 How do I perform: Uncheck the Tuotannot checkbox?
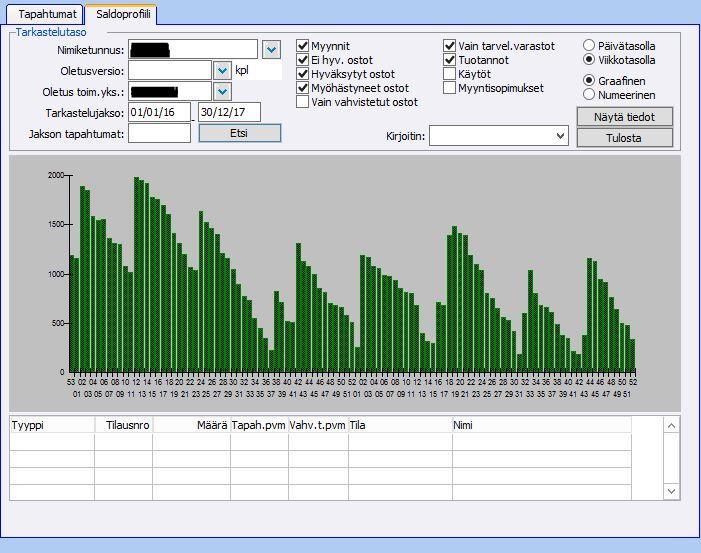(449, 60)
